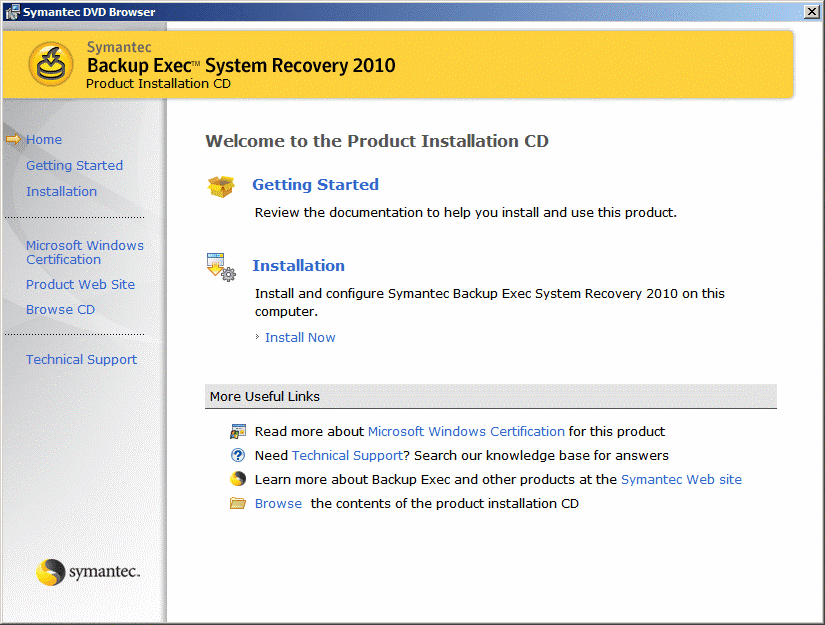Click the Microsoft Windows Certification icon

238,432
